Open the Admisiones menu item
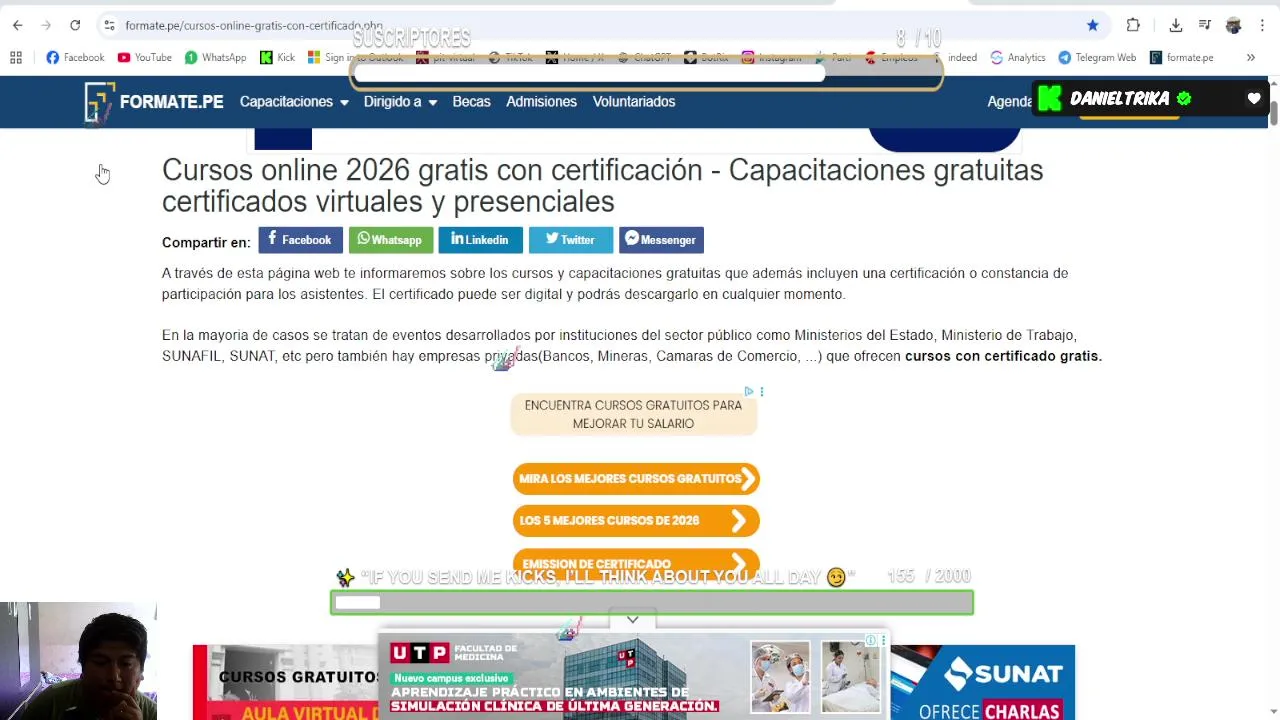1280x720 pixels. (x=541, y=102)
